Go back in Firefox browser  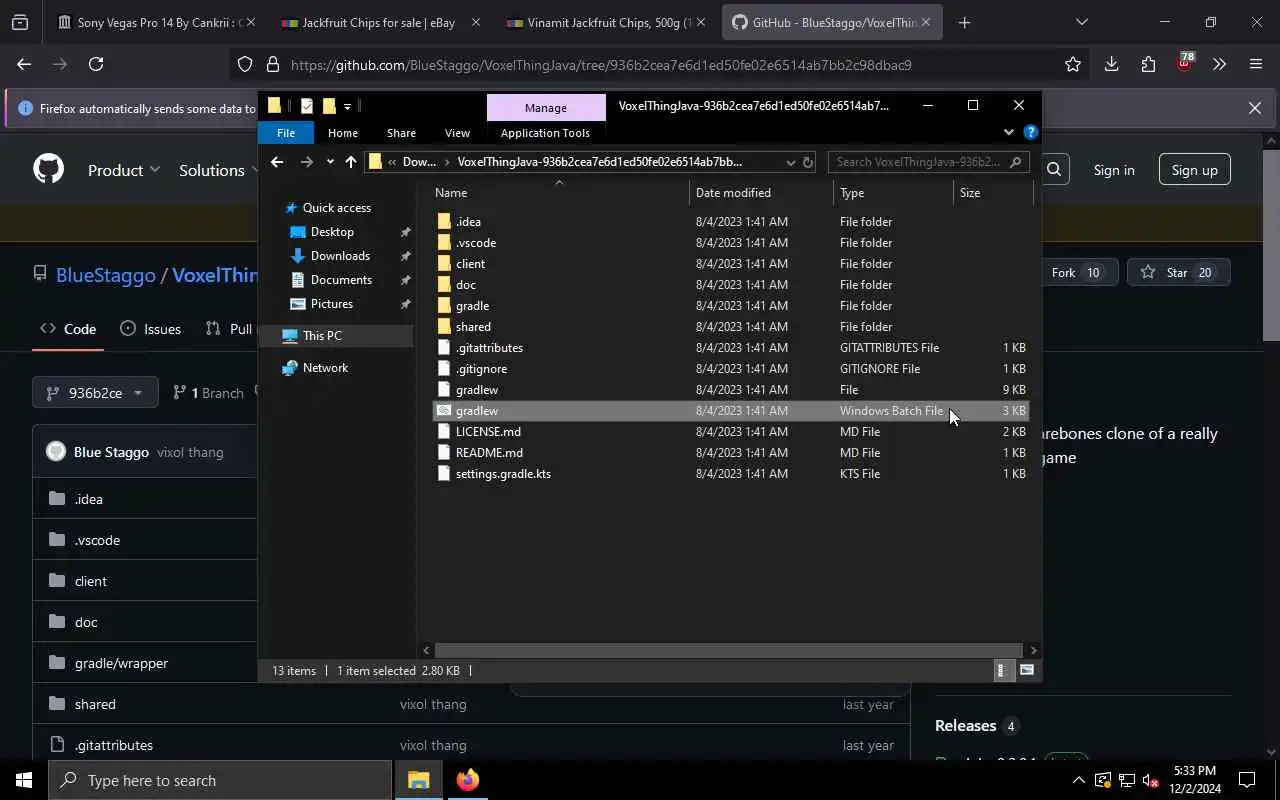[x=24, y=64]
